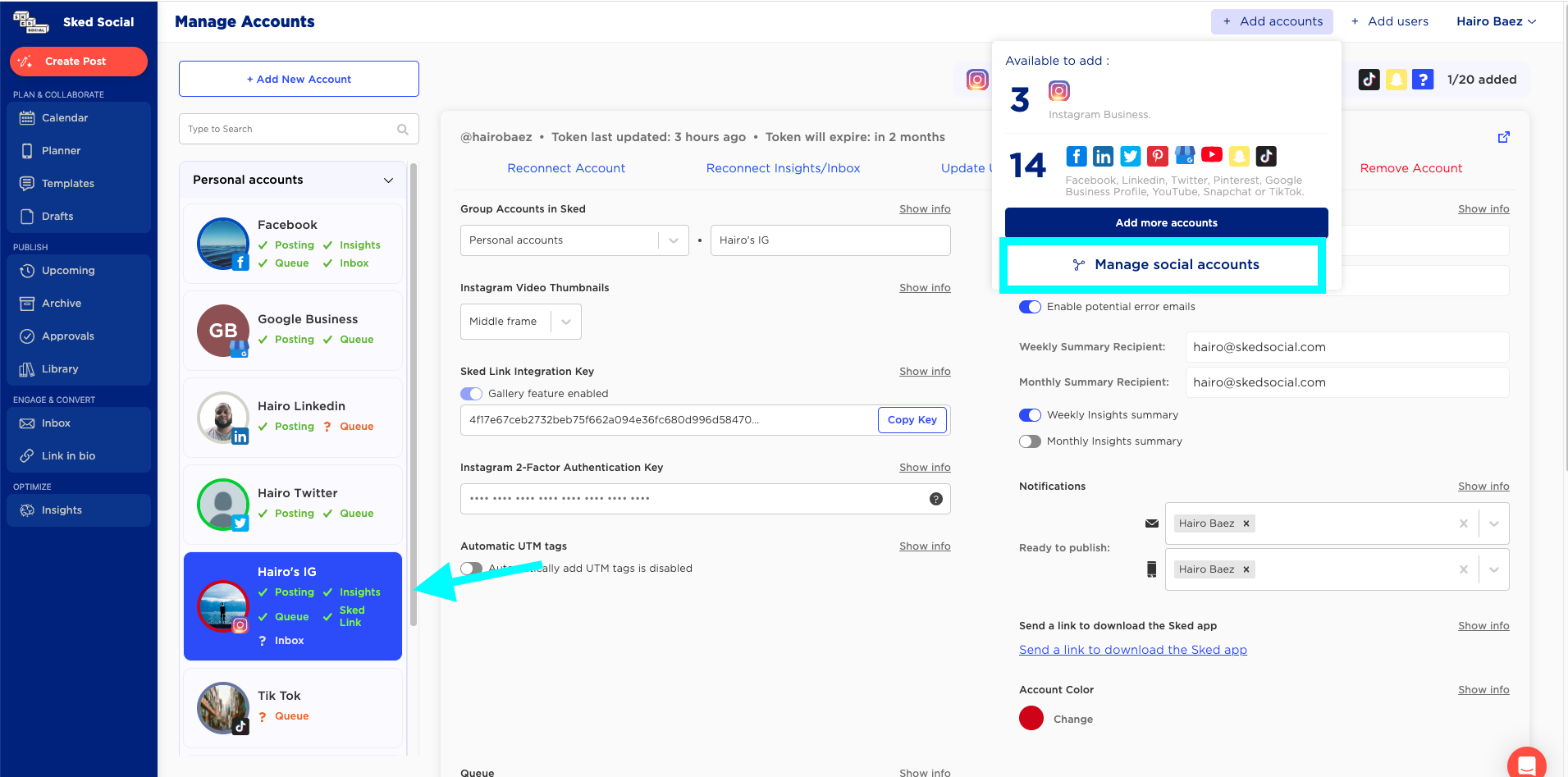Viewport: 1568px width, 777px height.
Task: Remove Hairo Baez from email notifications
Action: 1246,523
